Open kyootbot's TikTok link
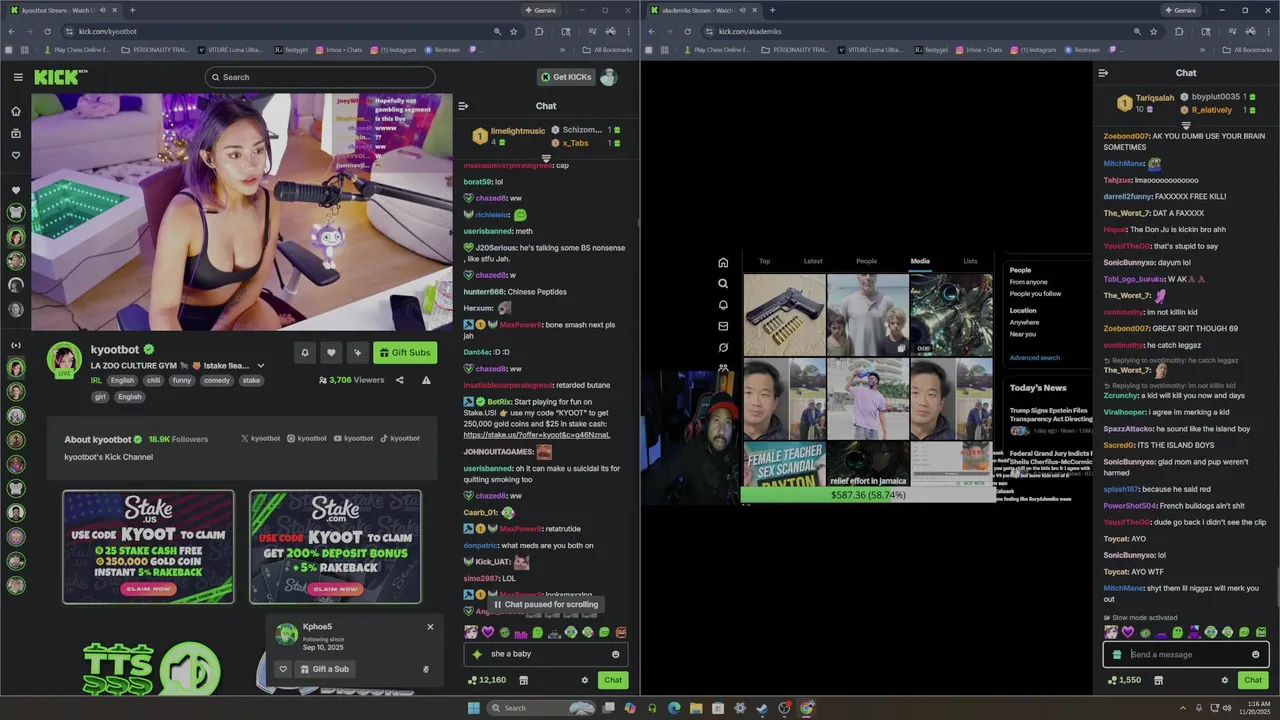Screen dimensions: 1280x720 click(399, 438)
